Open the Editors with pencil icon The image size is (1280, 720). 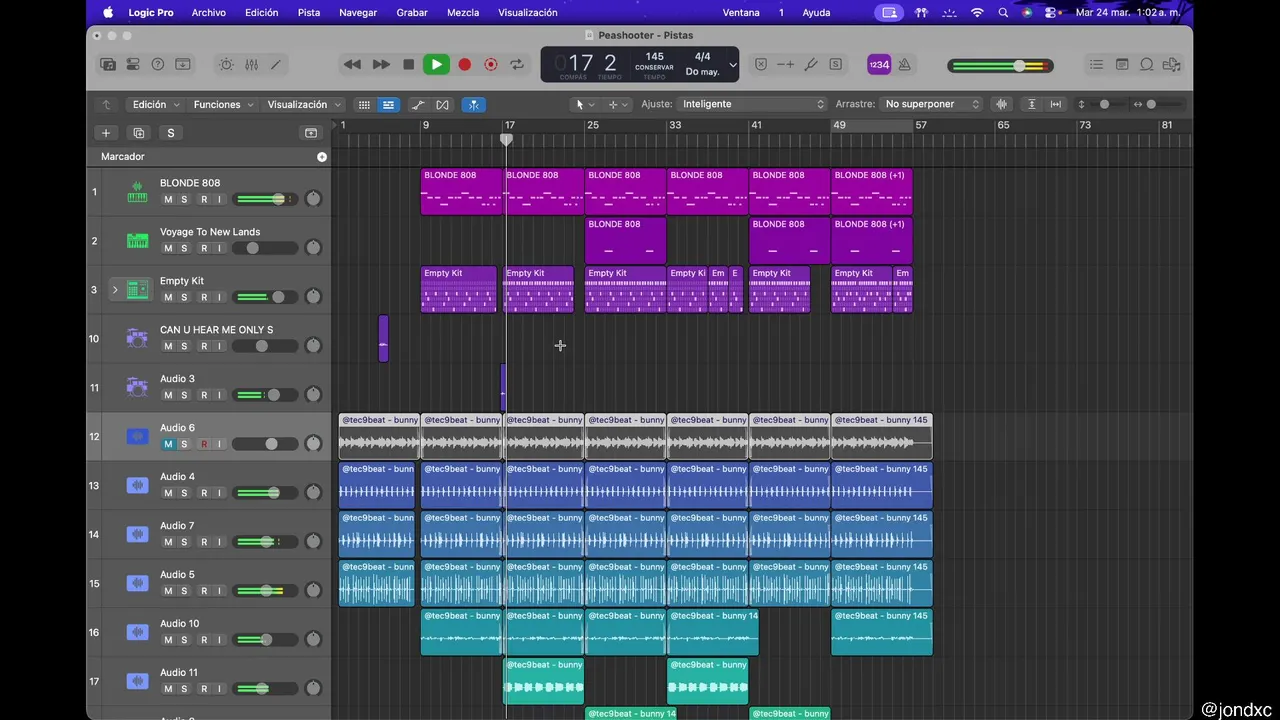click(276, 64)
